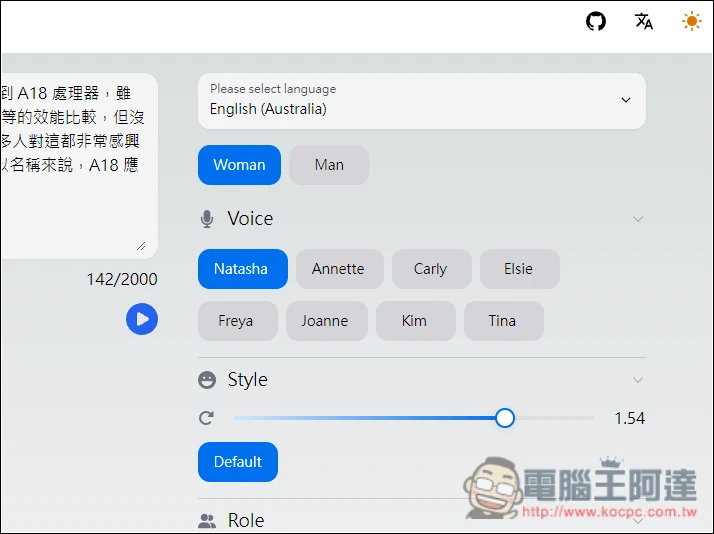Click the Role section heading
714x534 pixels.
[x=246, y=520]
